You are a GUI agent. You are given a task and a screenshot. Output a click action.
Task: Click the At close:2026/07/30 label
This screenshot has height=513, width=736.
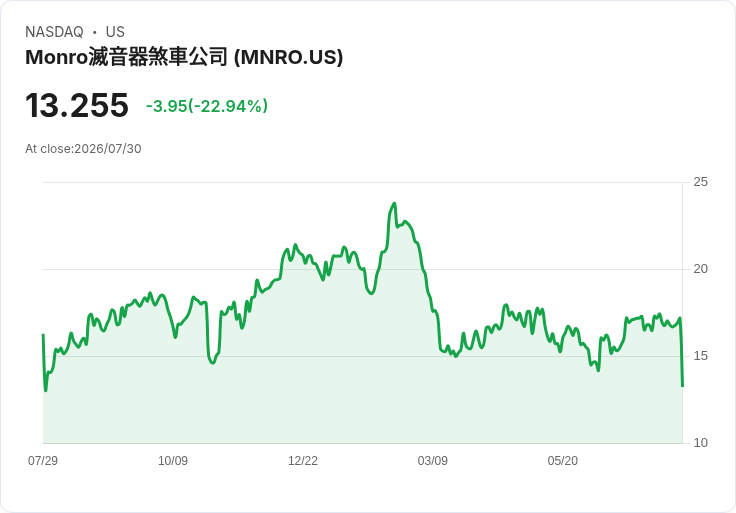click(x=83, y=149)
